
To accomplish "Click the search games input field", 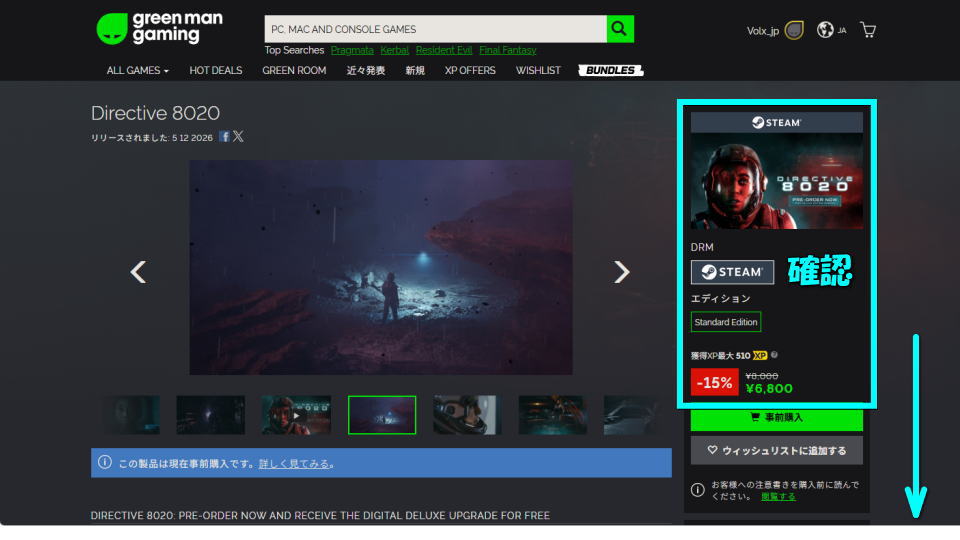I will point(435,29).
